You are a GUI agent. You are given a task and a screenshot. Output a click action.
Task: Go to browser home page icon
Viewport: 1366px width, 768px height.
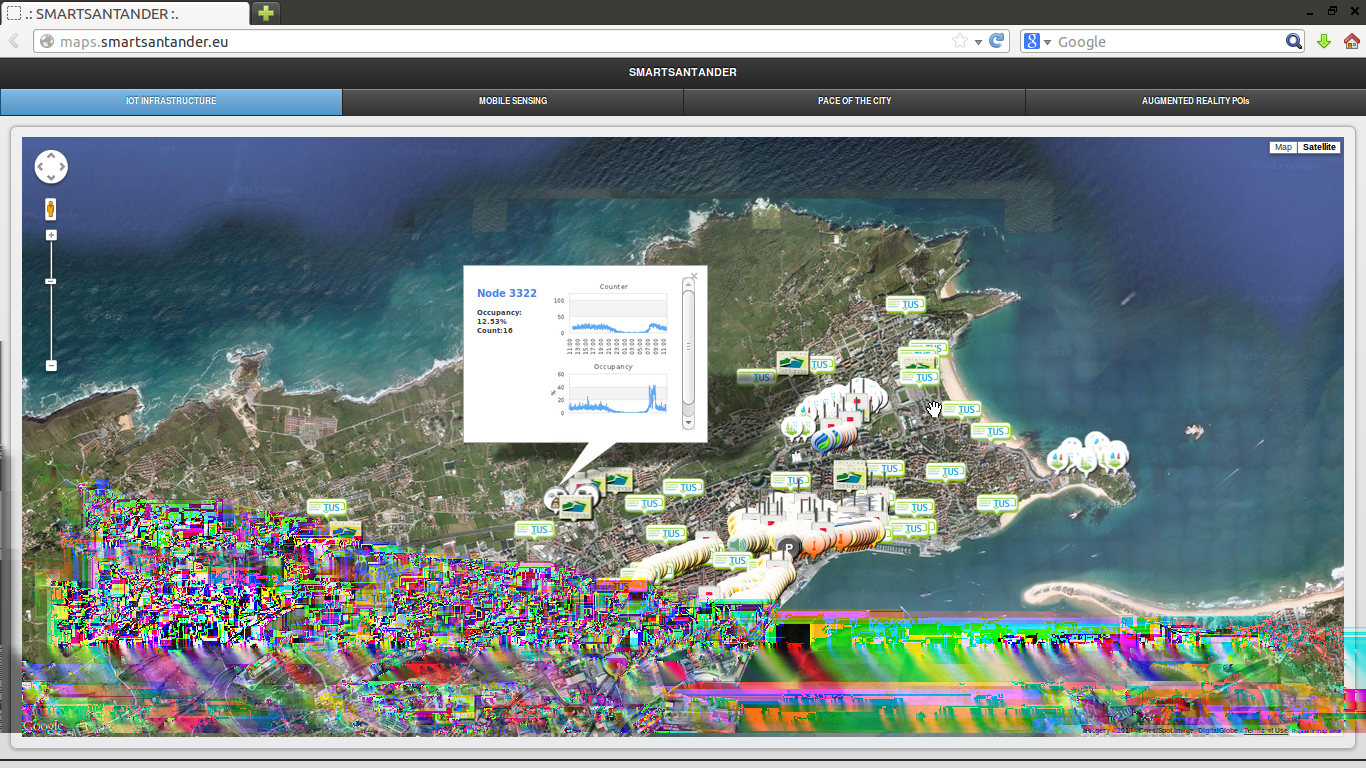pyautogui.click(x=1352, y=41)
